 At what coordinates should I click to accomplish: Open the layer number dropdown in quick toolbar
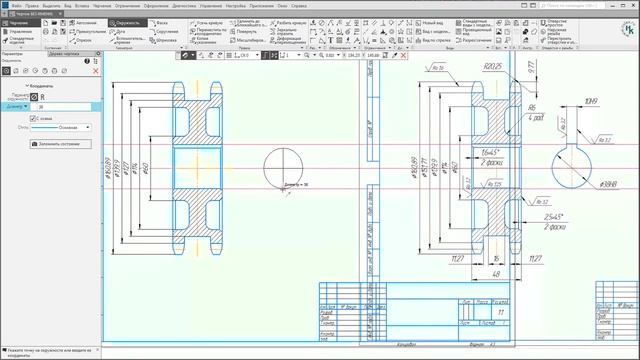click(x=299, y=55)
